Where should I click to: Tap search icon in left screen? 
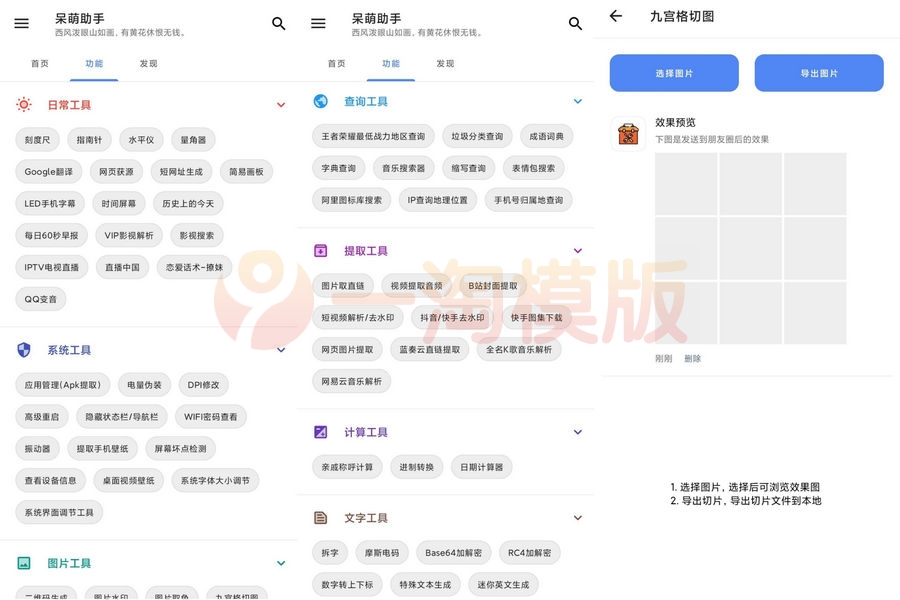coord(279,24)
